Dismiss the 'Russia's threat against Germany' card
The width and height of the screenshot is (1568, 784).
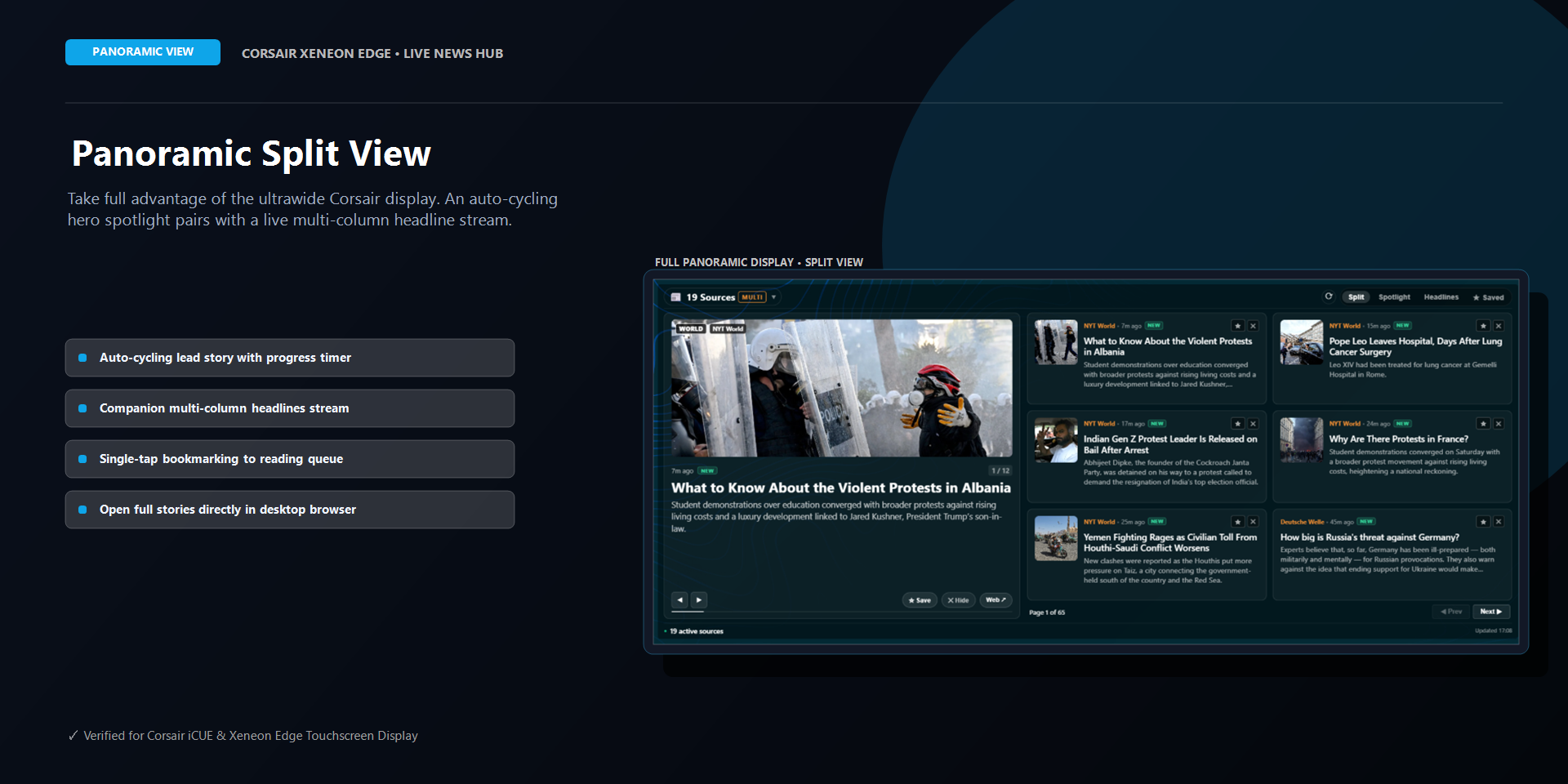point(1499,522)
